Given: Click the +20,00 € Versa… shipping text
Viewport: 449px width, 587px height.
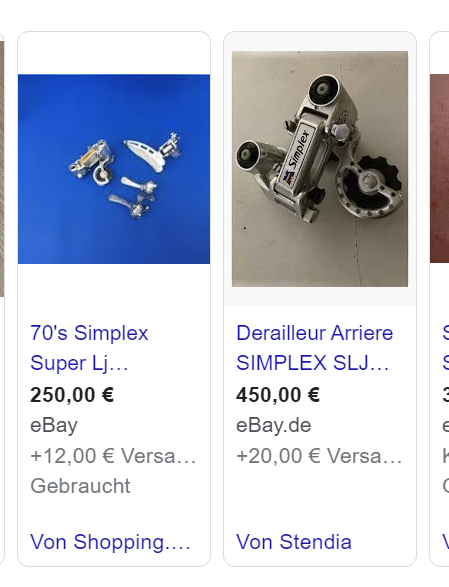Looking at the screenshot, I should [x=319, y=456].
